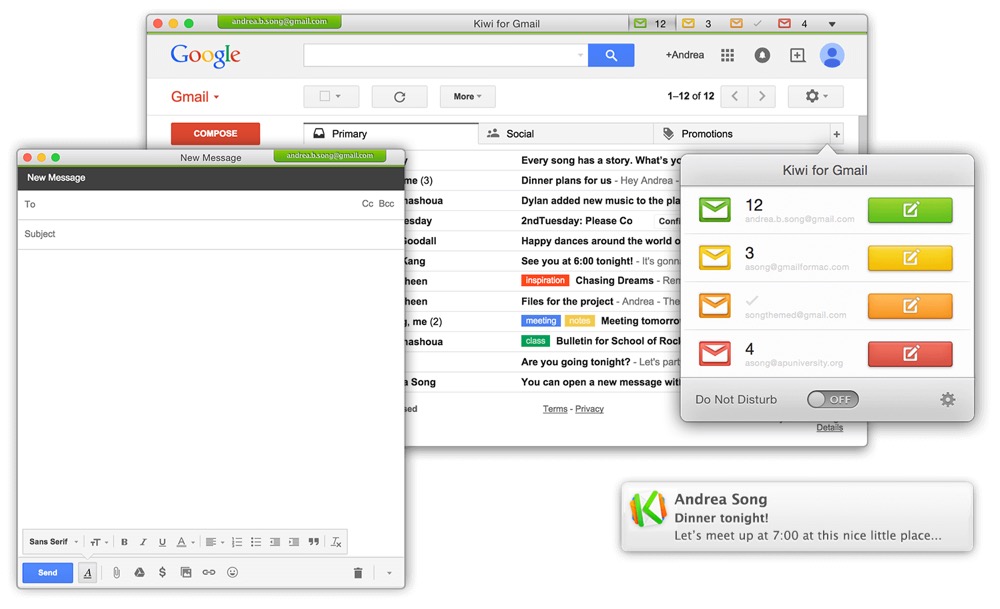
Task: Open Kiwi popup settings gear
Action: [948, 399]
